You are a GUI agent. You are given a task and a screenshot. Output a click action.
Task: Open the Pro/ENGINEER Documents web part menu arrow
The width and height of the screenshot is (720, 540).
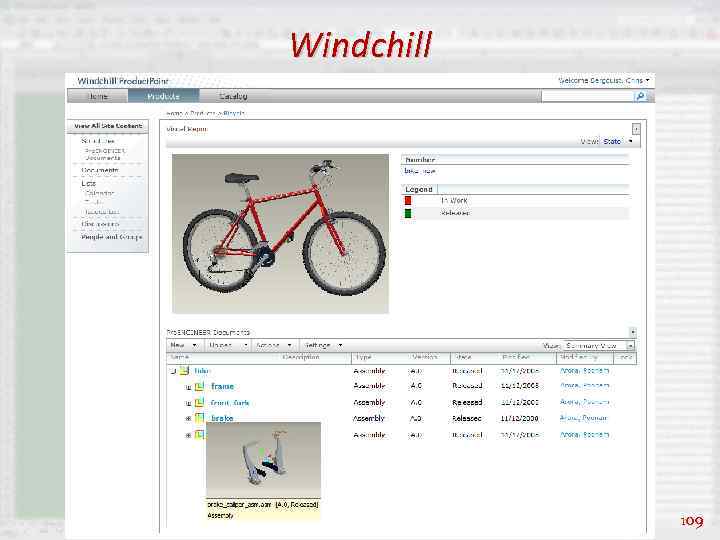(x=633, y=332)
